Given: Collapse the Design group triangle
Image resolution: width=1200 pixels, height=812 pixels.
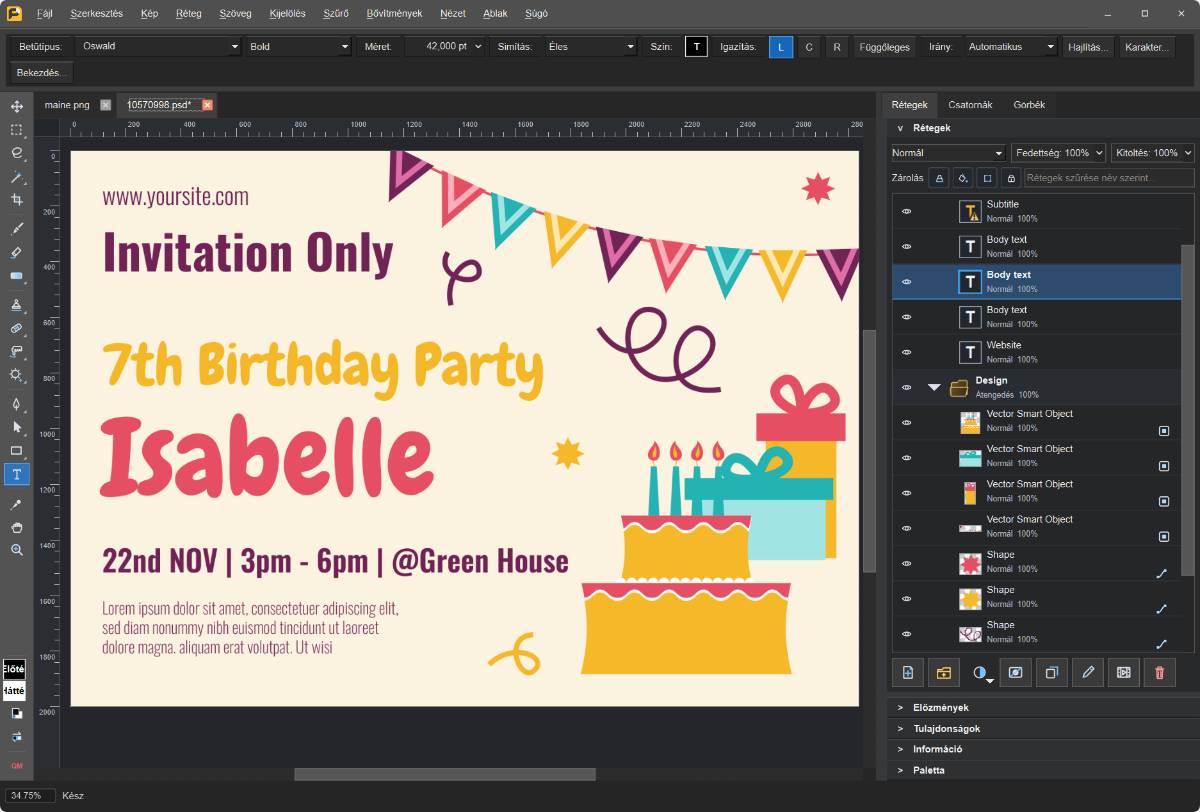Looking at the screenshot, I should [934, 387].
